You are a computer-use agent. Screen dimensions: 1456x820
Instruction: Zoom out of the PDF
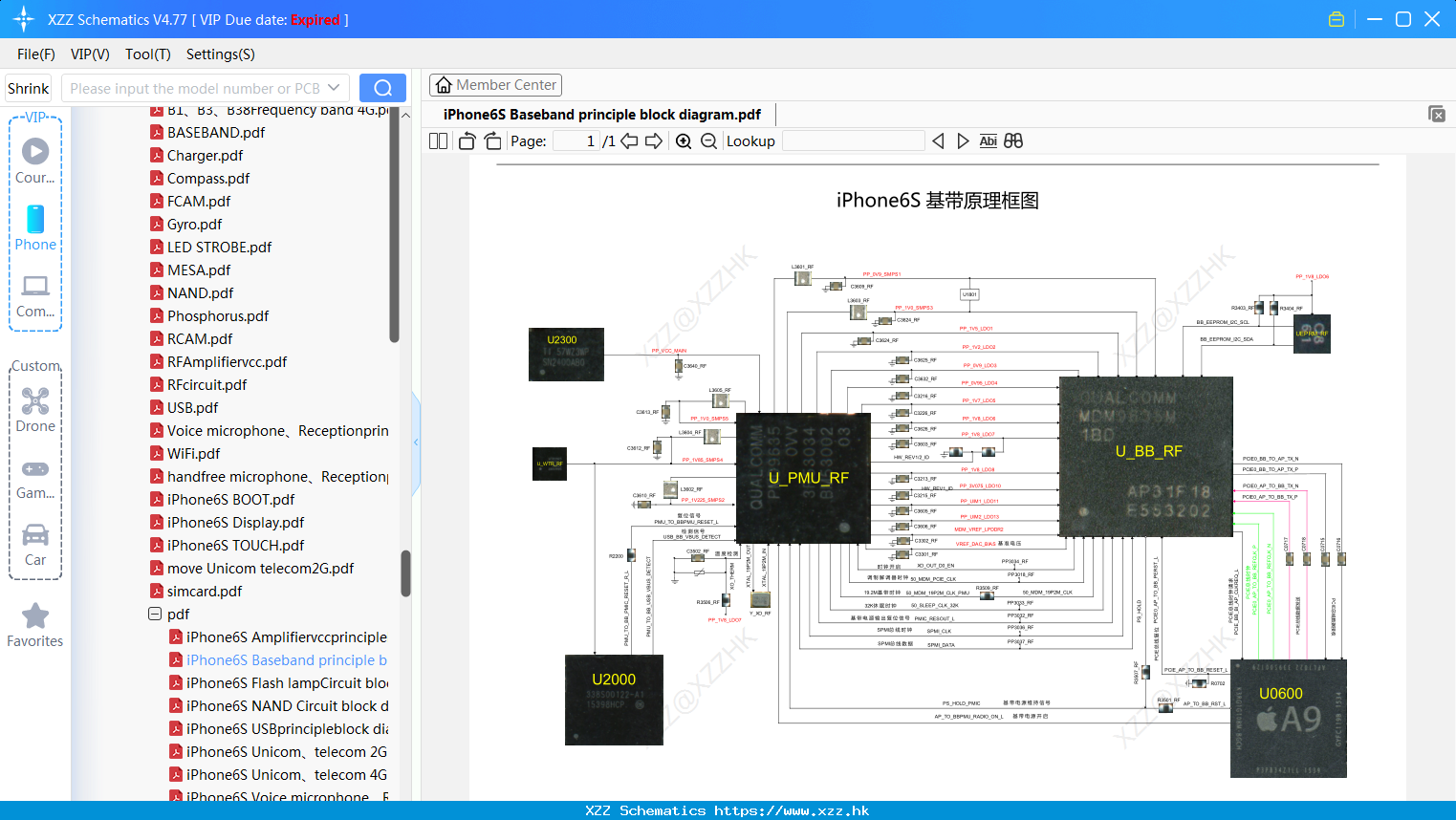point(708,140)
